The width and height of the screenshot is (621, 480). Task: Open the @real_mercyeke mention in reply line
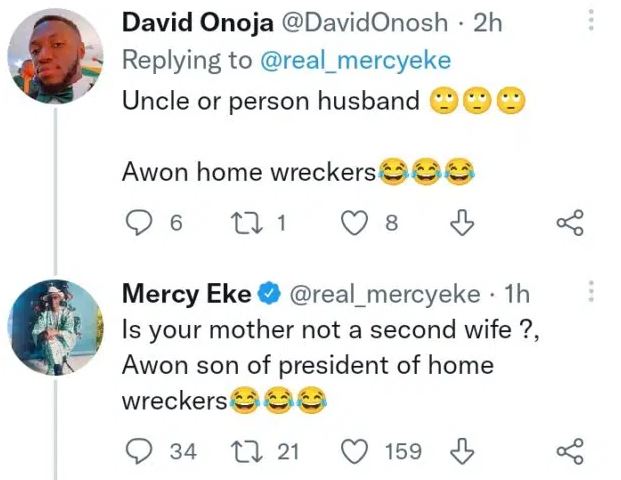click(356, 60)
